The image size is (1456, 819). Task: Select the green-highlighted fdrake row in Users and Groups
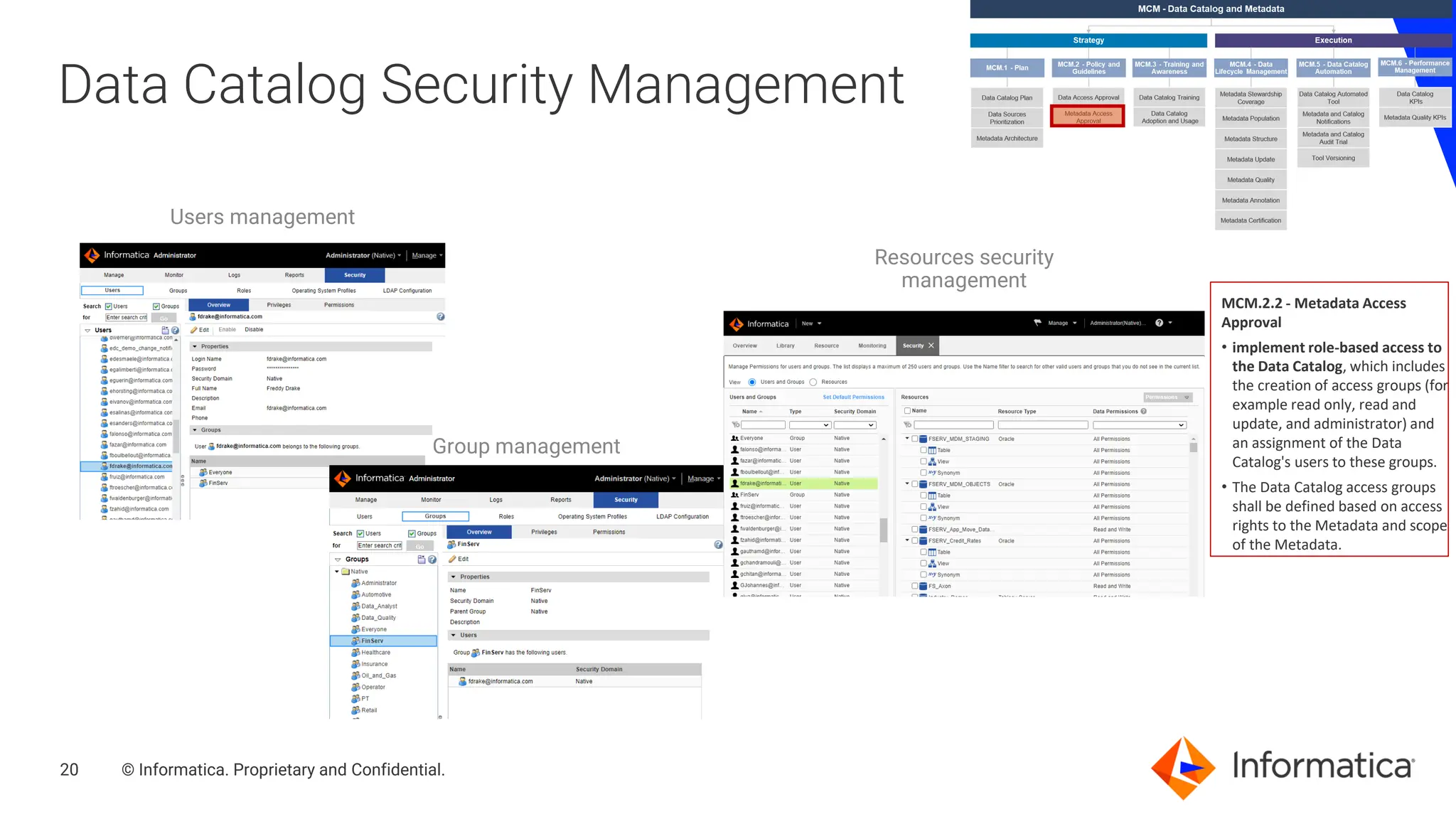(804, 483)
